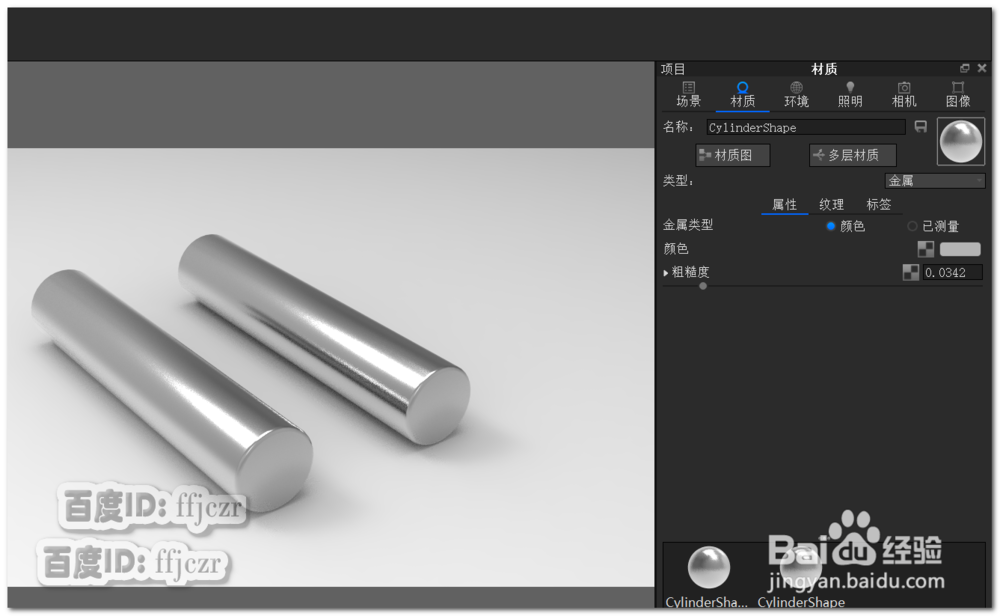Click the rear cylinder in the viewport

[x=324, y=338]
